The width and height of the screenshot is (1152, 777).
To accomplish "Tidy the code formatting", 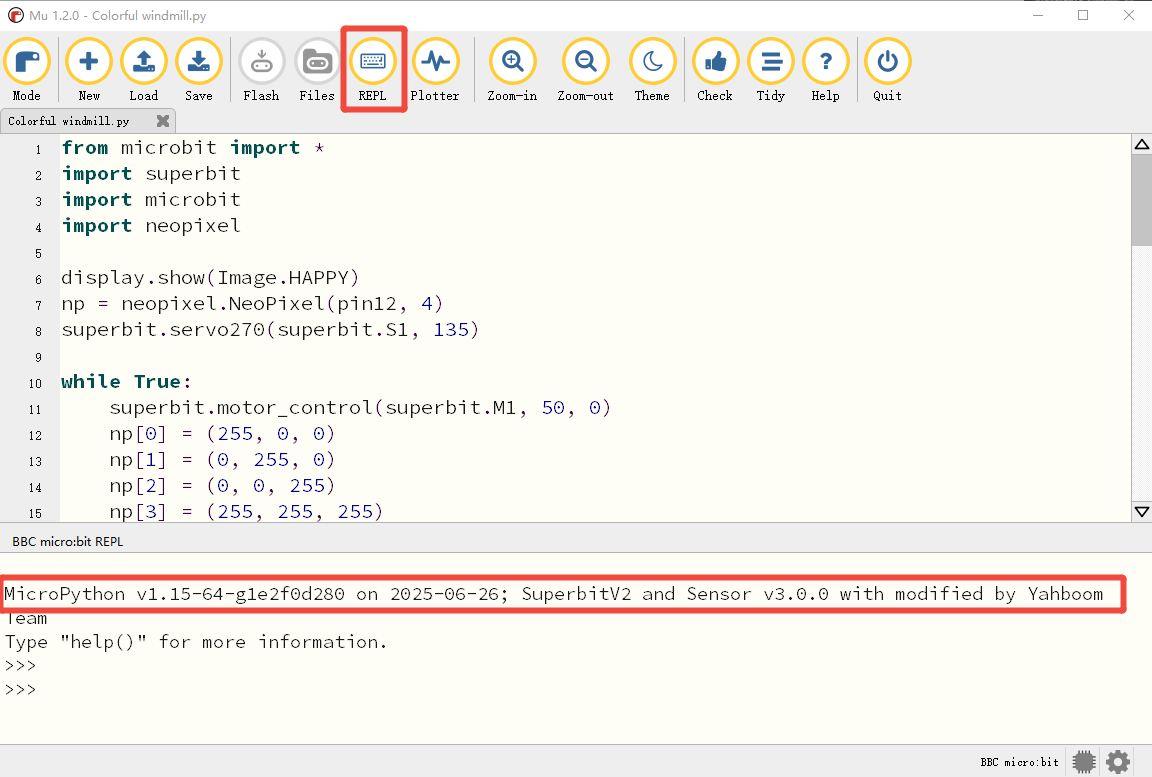I will (x=771, y=71).
